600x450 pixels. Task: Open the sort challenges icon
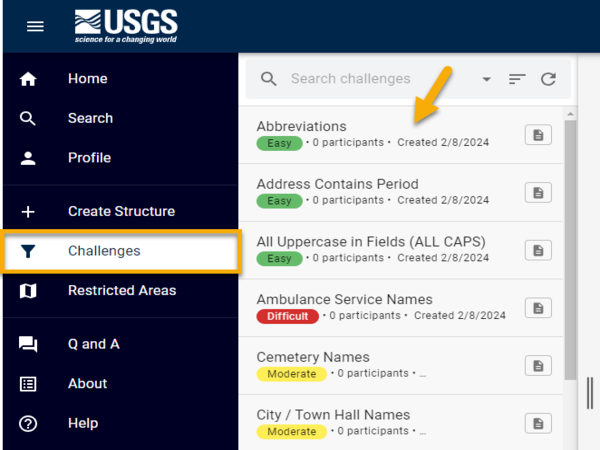[517, 79]
